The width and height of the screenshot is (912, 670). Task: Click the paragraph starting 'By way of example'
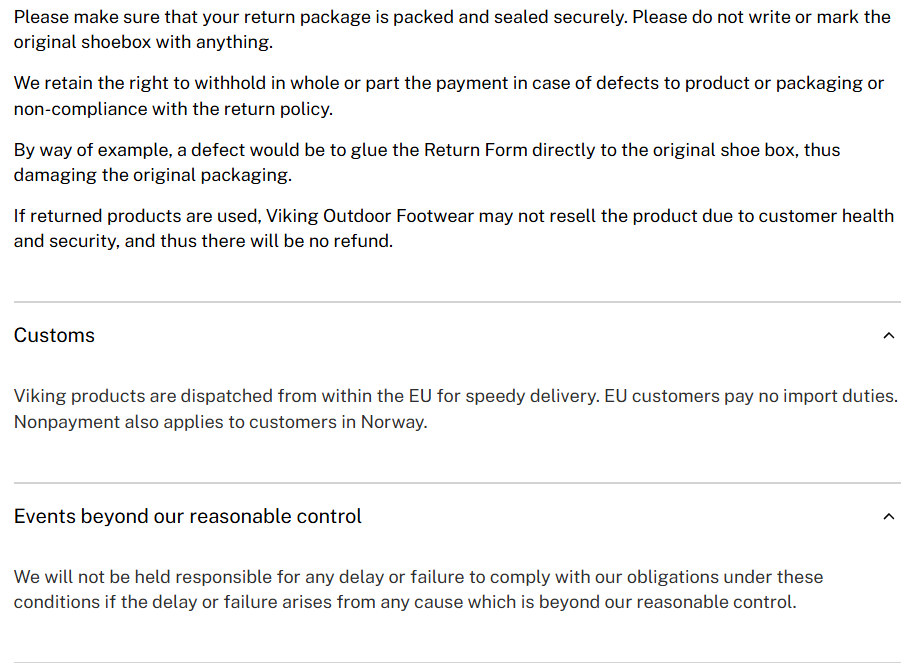426,162
